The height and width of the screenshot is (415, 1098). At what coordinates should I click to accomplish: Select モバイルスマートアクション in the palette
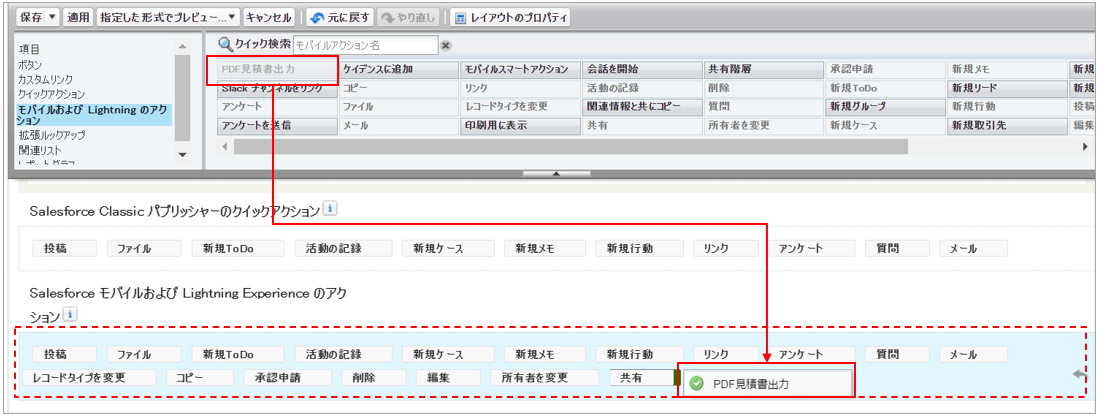tap(520, 70)
